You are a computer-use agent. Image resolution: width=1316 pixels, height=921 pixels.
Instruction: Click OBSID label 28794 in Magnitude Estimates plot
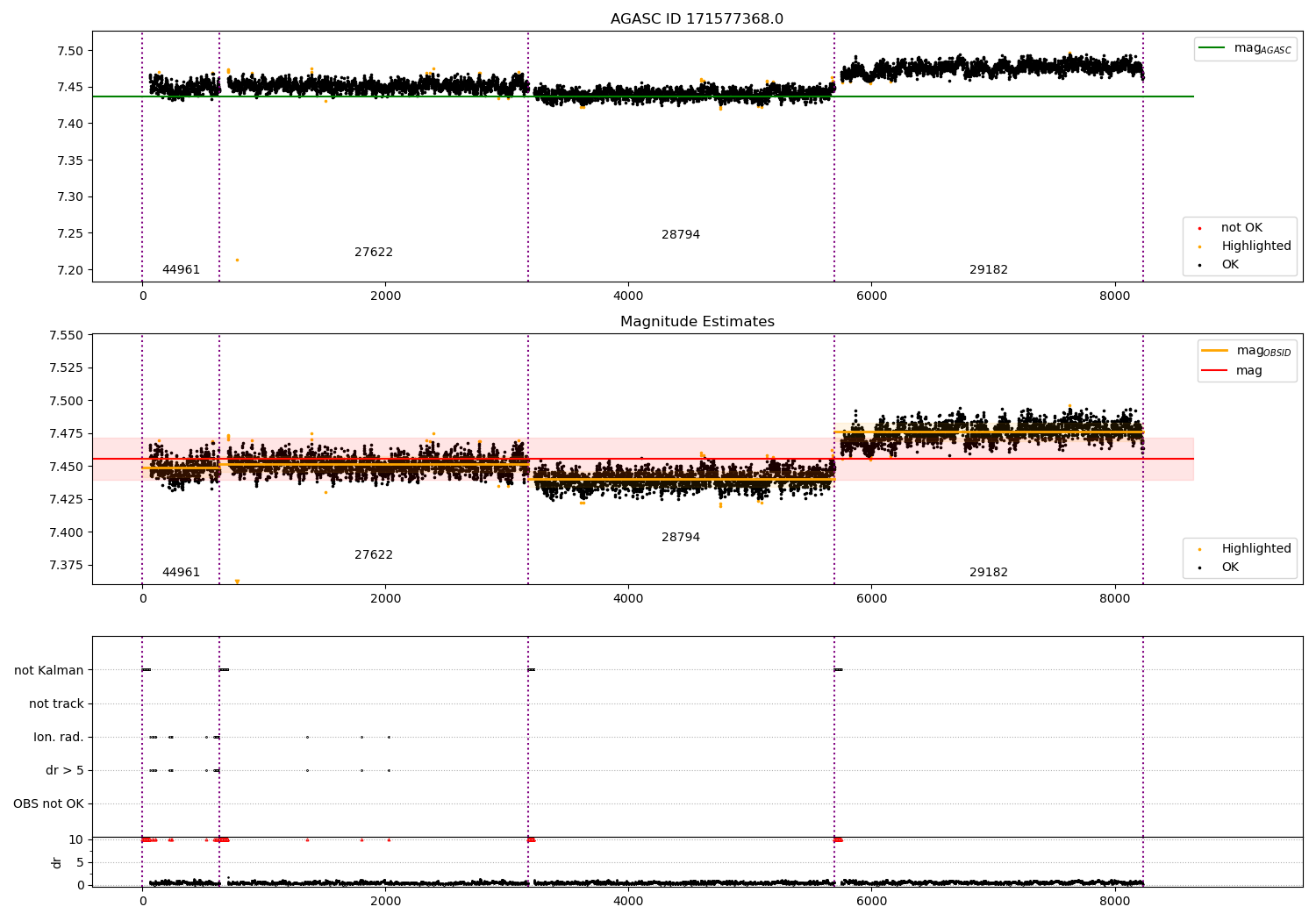coord(681,538)
